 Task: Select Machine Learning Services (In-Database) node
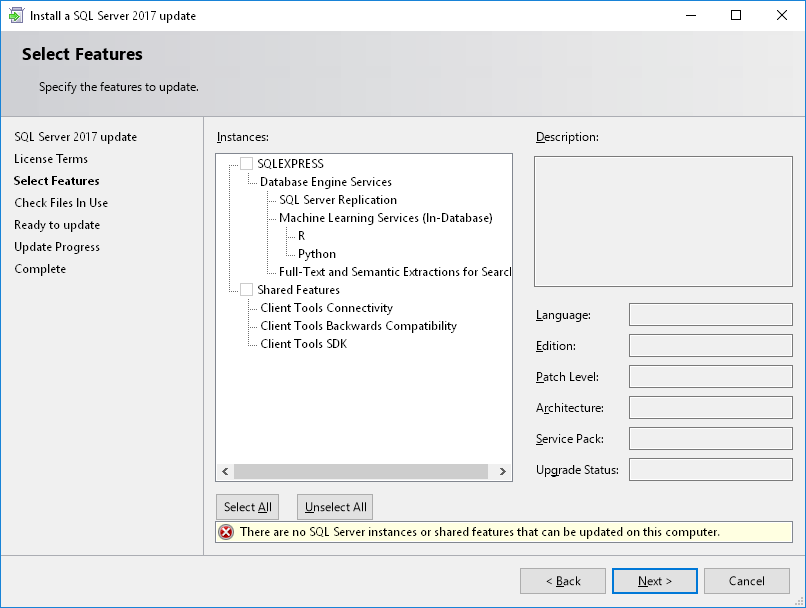(x=385, y=218)
